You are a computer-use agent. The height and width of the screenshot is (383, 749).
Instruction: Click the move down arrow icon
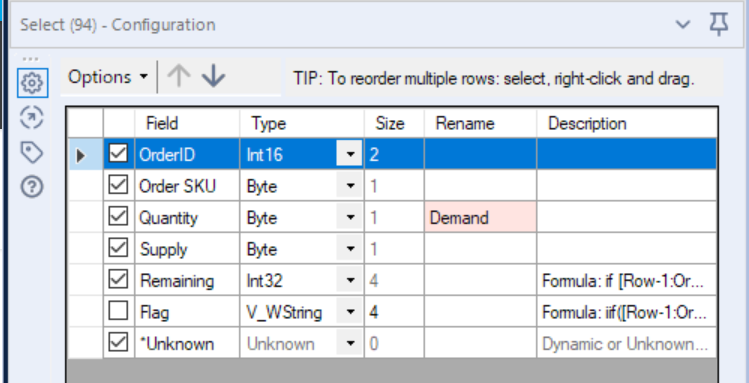point(213,76)
